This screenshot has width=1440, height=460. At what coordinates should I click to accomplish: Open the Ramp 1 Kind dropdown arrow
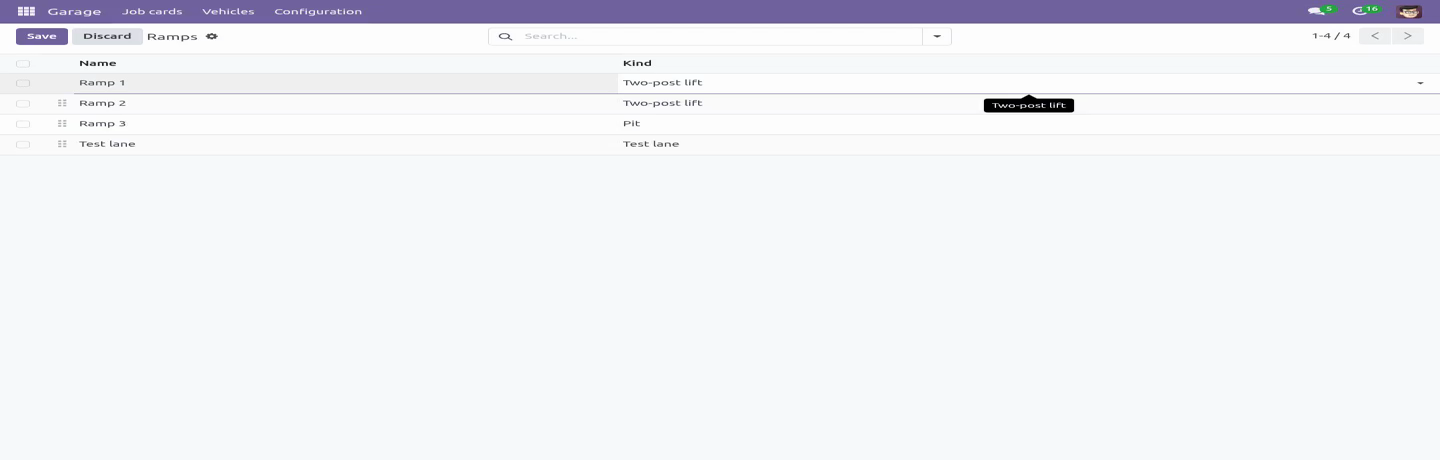1420,83
